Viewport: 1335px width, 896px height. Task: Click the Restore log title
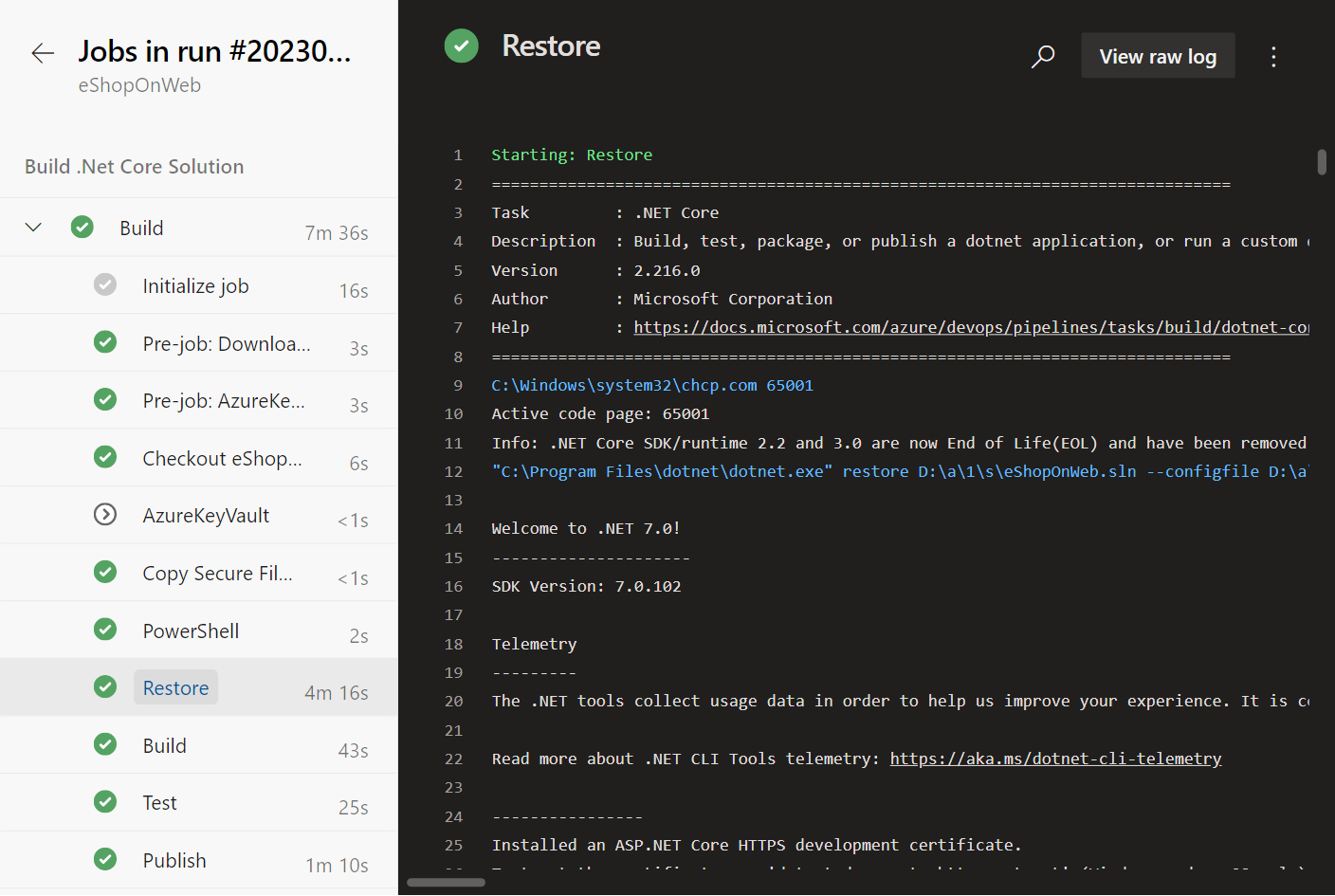[551, 46]
